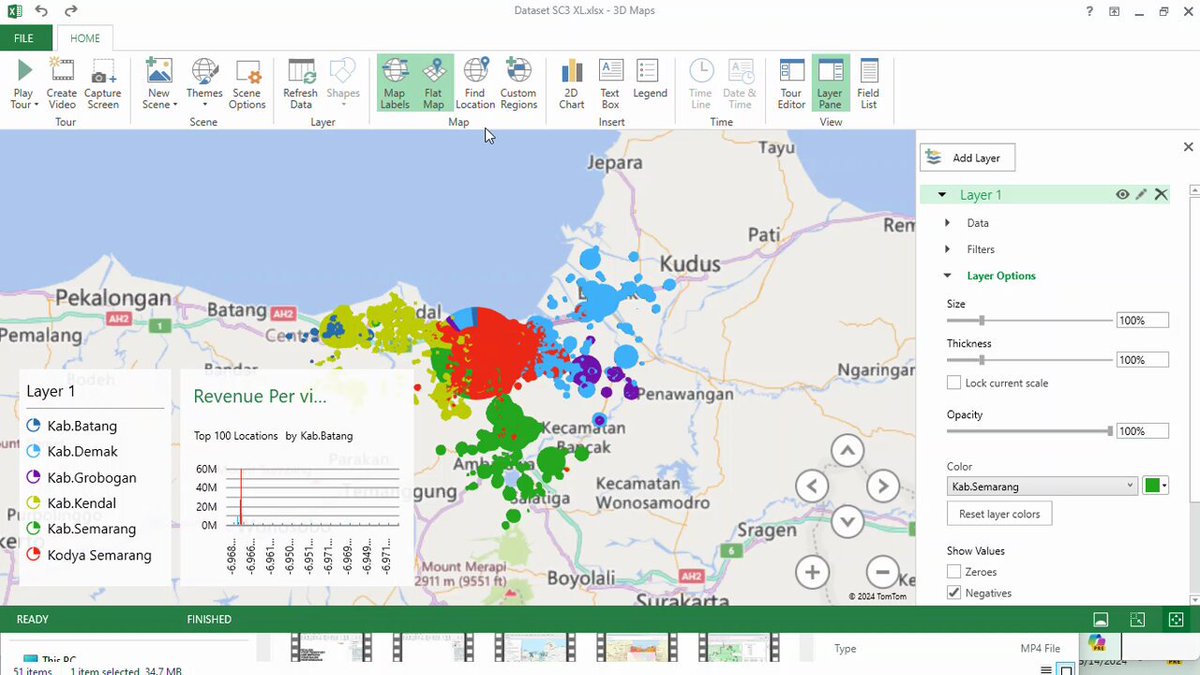This screenshot has height=675, width=1200.
Task: Rename Layer 1 with pencil icon
Action: pos(1142,195)
